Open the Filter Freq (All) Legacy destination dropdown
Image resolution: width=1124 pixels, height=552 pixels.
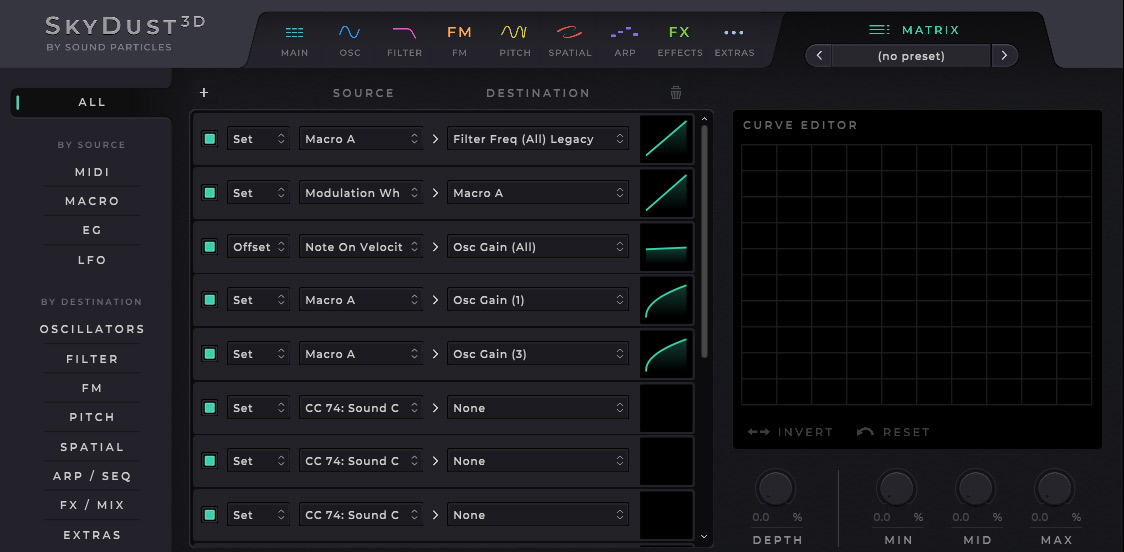tap(537, 139)
